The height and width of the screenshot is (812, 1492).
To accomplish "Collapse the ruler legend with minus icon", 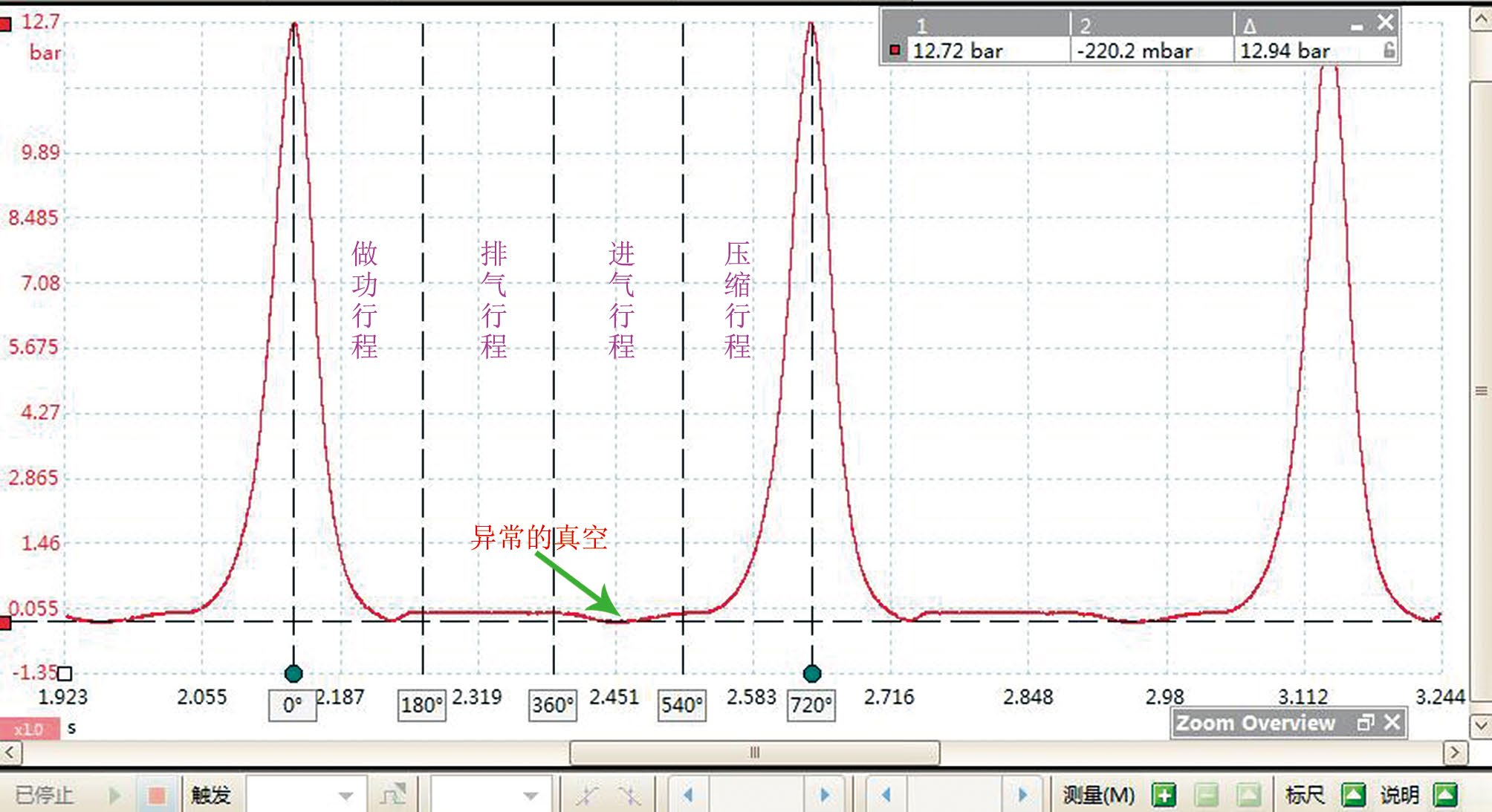I will [x=1357, y=27].
